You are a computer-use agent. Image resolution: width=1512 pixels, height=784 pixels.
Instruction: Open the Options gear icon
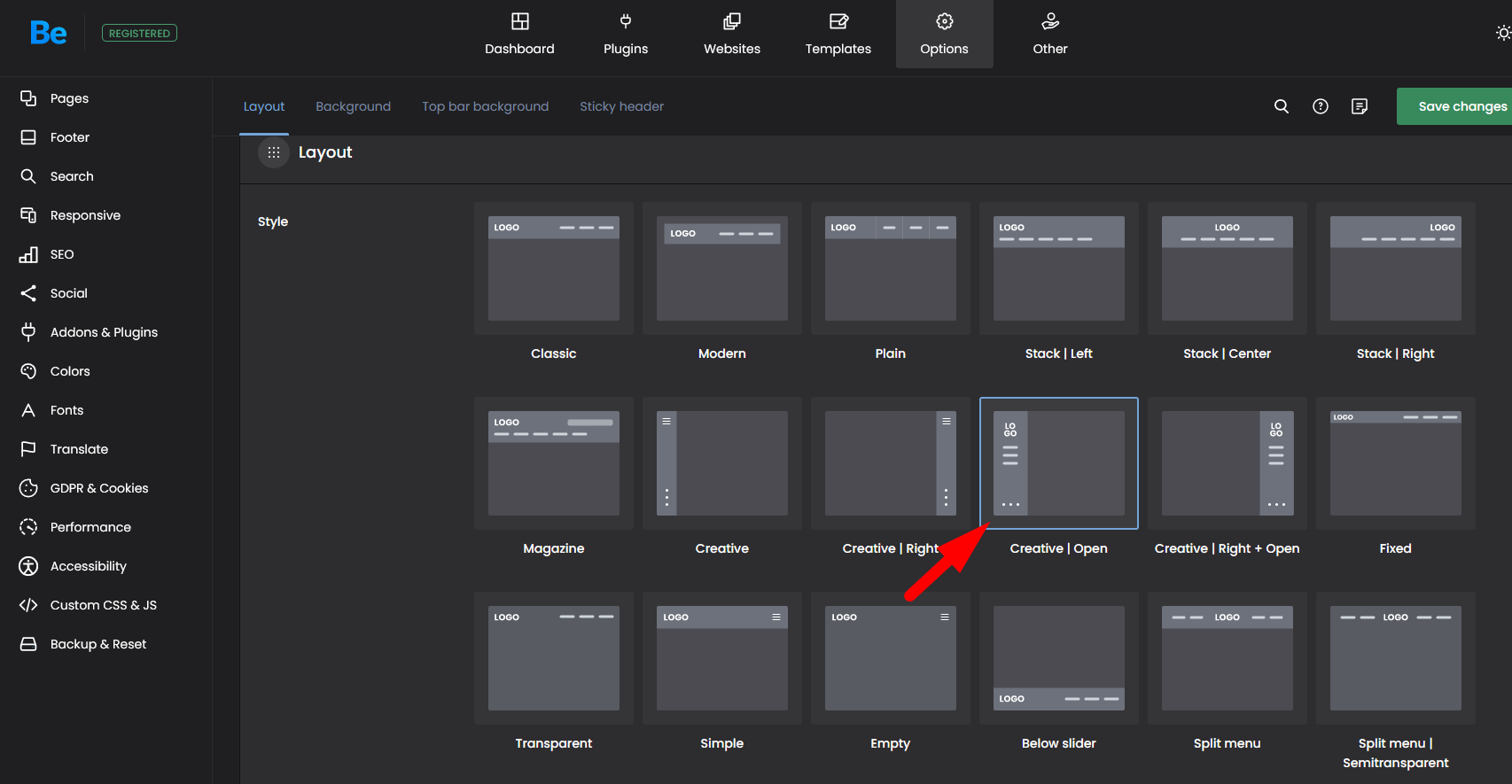(x=945, y=21)
